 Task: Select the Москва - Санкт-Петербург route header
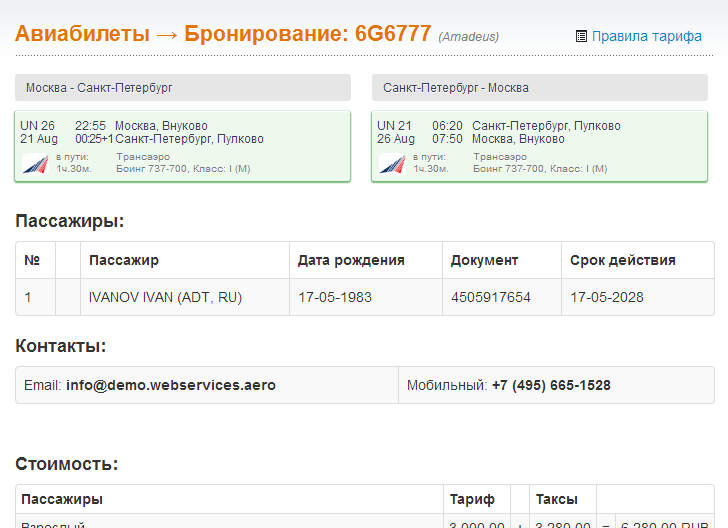tap(182, 87)
